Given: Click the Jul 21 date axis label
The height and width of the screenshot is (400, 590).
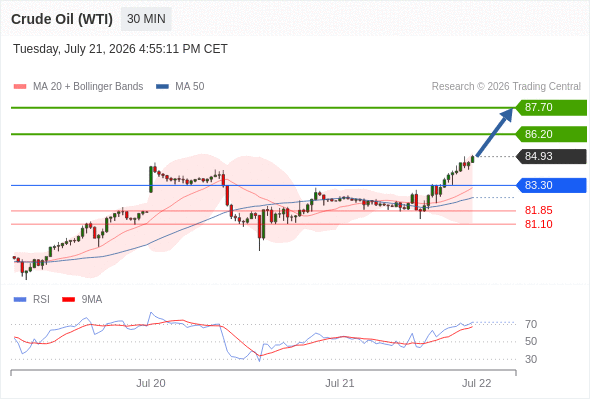Looking at the screenshot, I should [339, 383].
